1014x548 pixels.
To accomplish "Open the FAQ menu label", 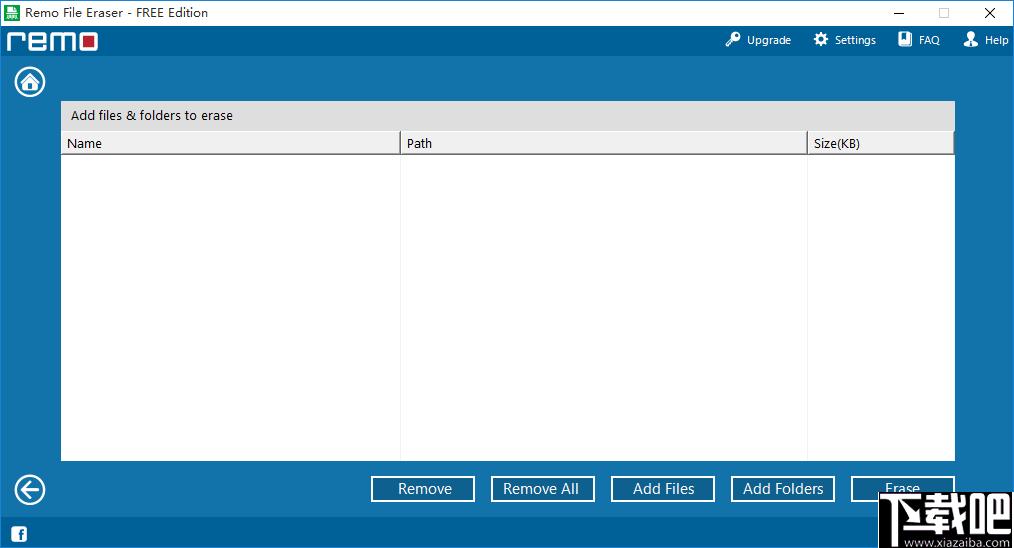I will pos(929,40).
